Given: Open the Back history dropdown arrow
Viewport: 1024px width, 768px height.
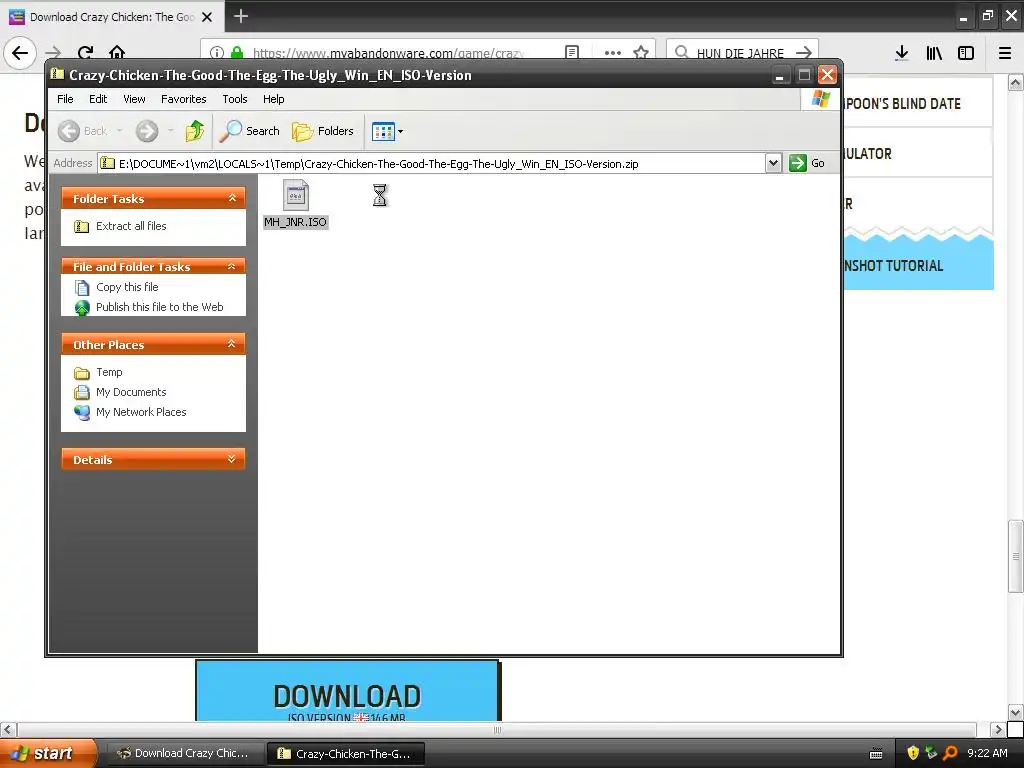Looking at the screenshot, I should tap(120, 131).
